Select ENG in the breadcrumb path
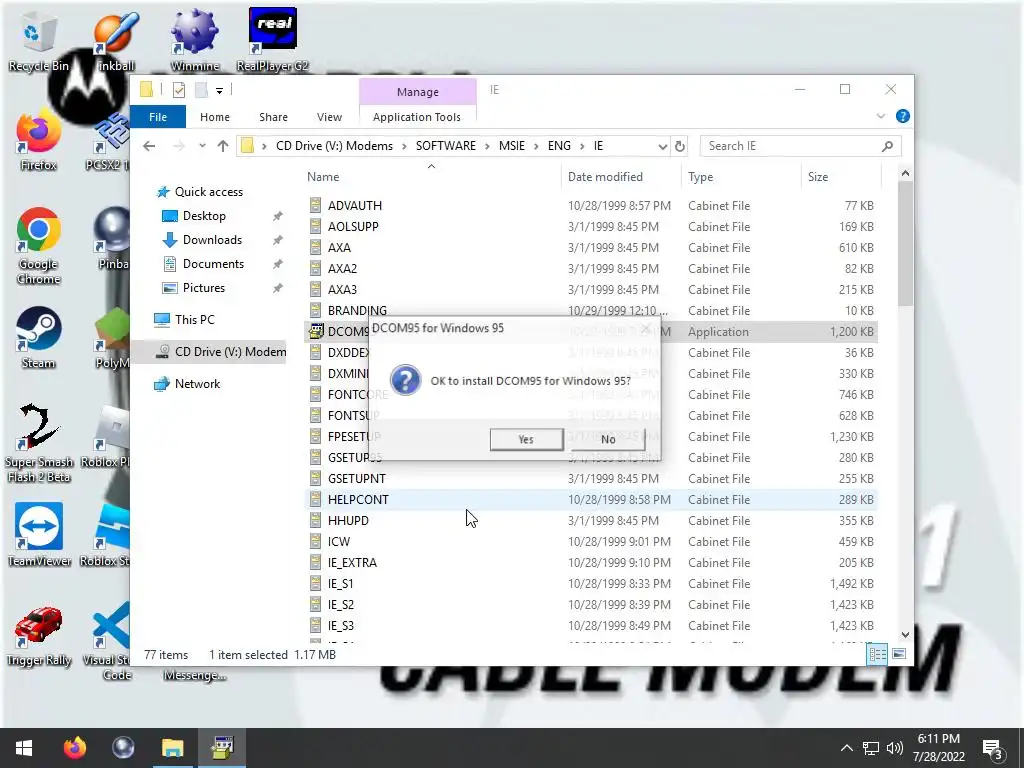 pyautogui.click(x=559, y=146)
